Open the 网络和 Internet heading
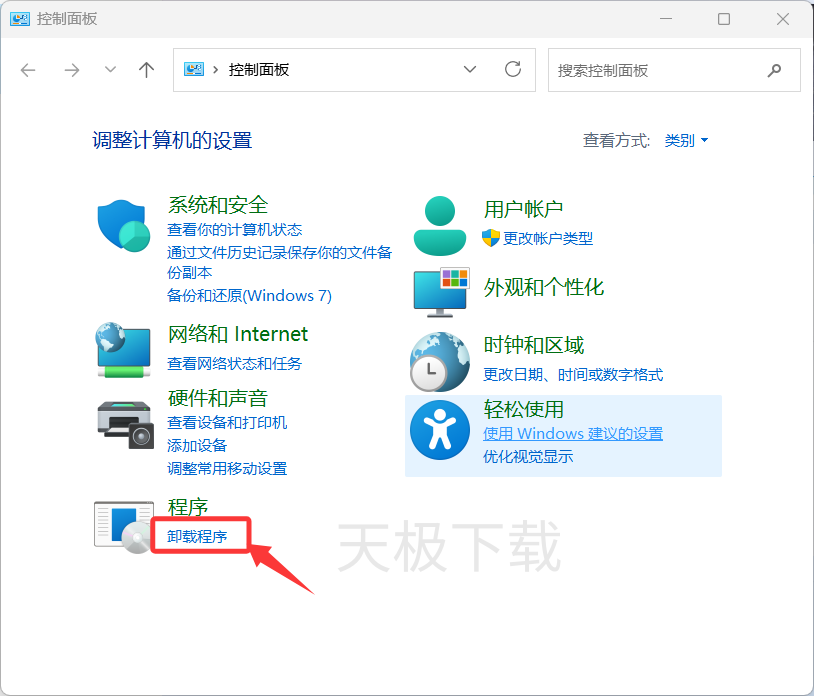814x696 pixels. pos(238,334)
